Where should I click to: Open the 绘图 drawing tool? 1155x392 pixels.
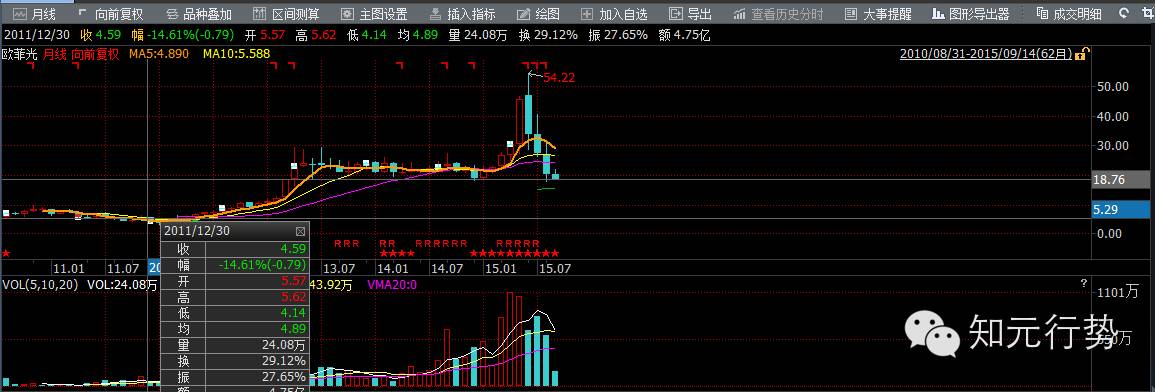coord(538,14)
